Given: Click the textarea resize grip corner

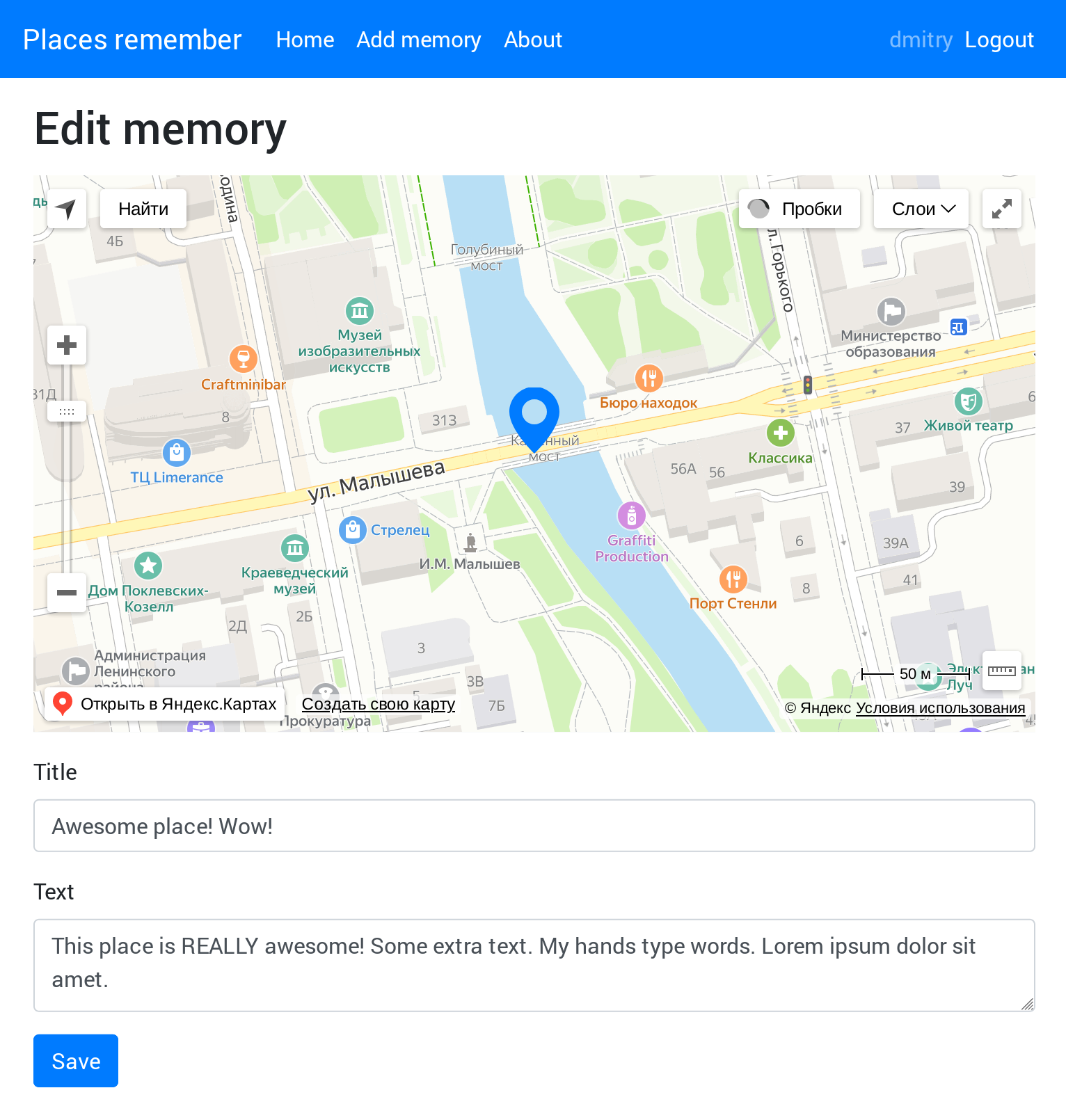Looking at the screenshot, I should pos(1027,1004).
